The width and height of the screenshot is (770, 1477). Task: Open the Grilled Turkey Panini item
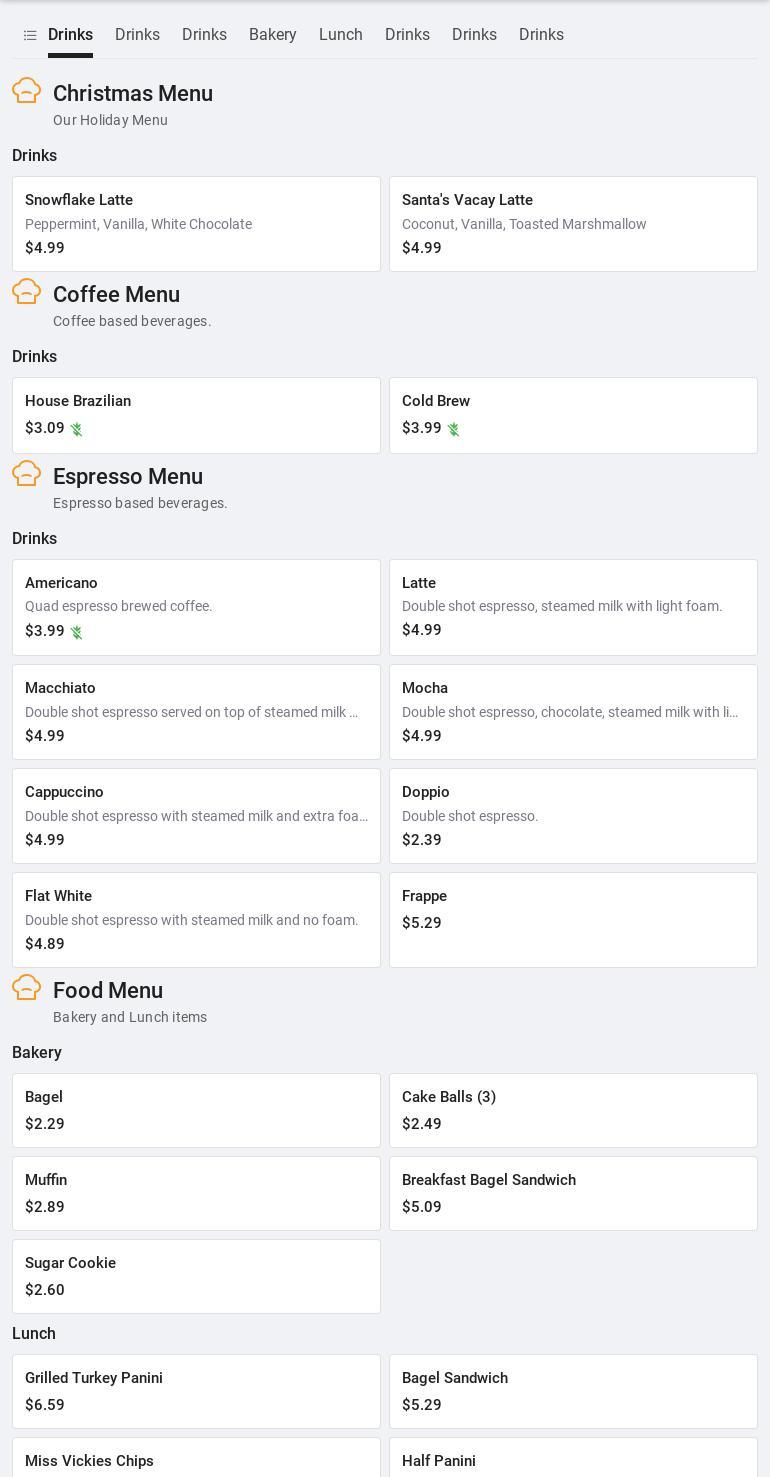196,1391
